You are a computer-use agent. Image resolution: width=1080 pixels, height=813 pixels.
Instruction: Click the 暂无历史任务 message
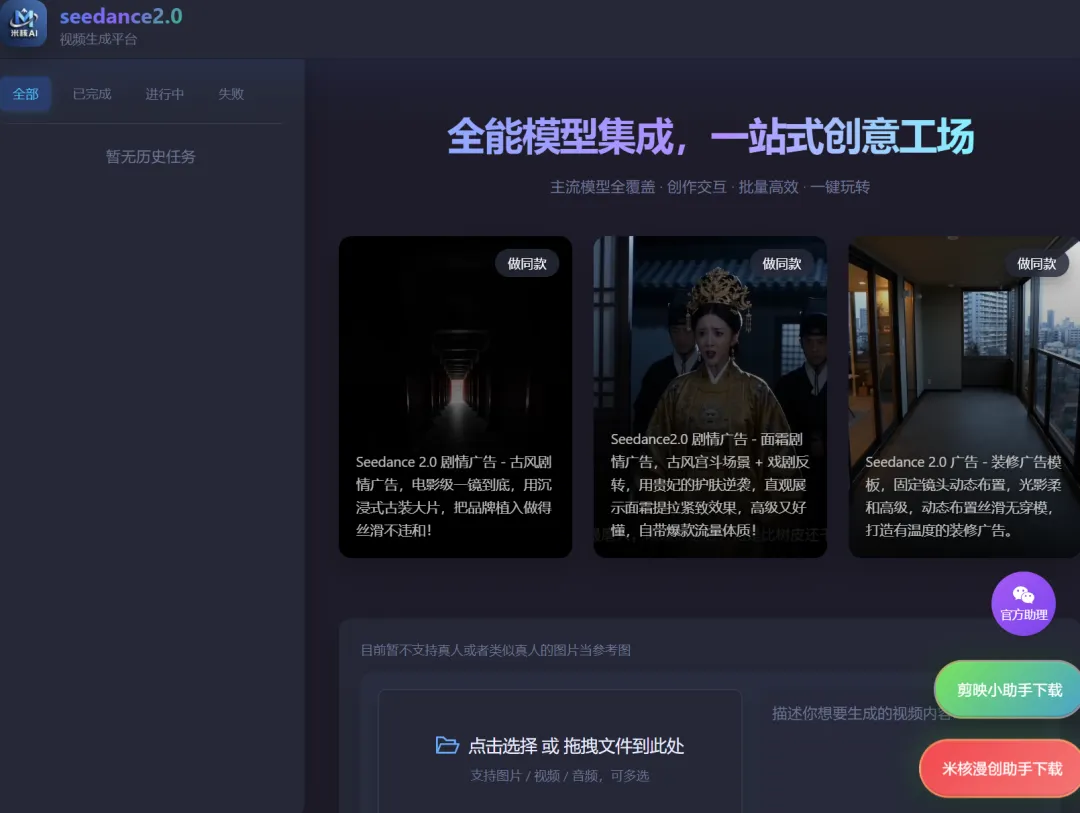click(x=150, y=157)
